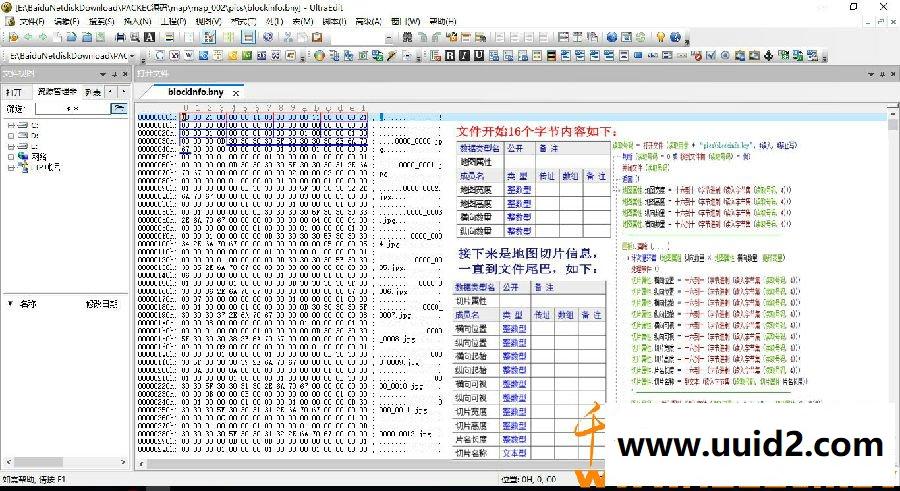Click the green back arrow toolbar icon
The image size is (900, 491).
pos(28,37)
